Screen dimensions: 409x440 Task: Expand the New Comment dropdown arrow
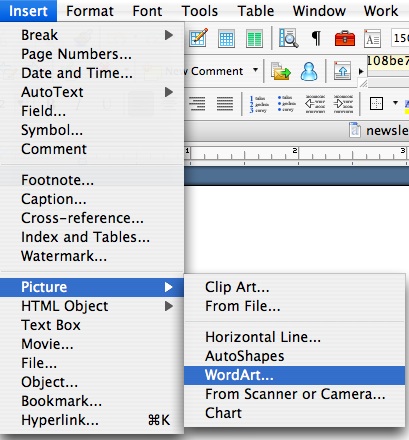tap(255, 70)
